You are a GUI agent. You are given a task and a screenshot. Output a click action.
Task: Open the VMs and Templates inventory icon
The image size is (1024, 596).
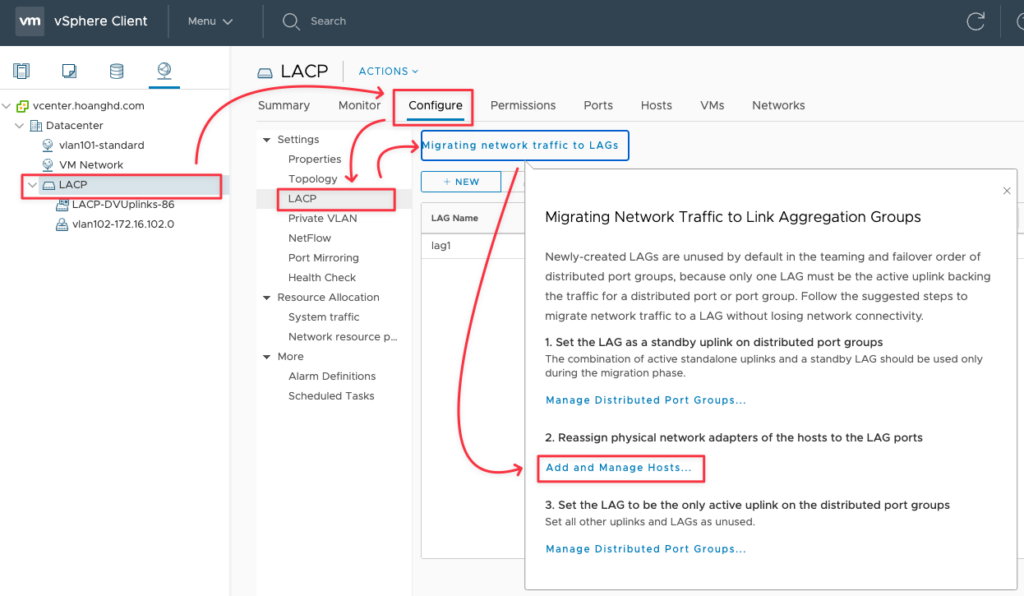pos(69,71)
